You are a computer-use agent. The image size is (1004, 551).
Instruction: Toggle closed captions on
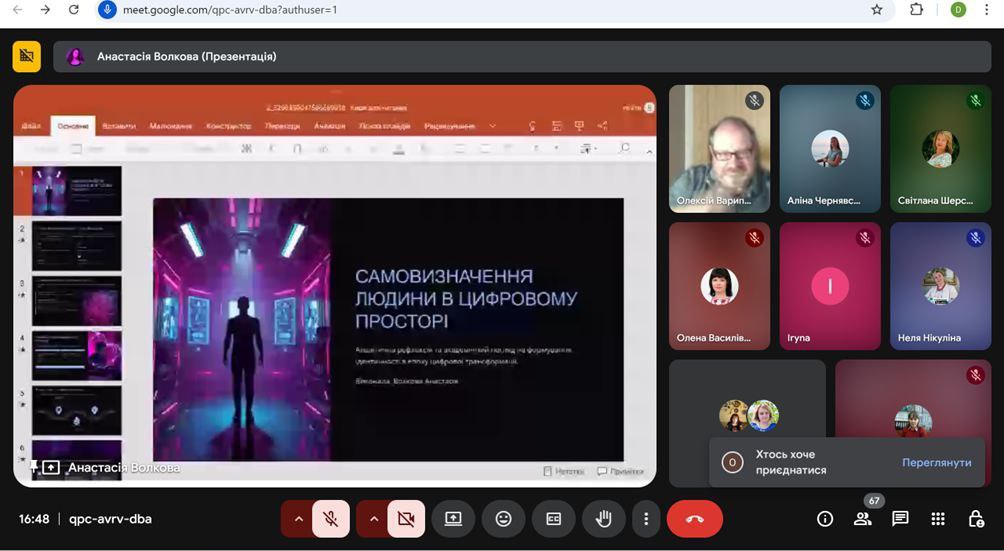(x=553, y=519)
